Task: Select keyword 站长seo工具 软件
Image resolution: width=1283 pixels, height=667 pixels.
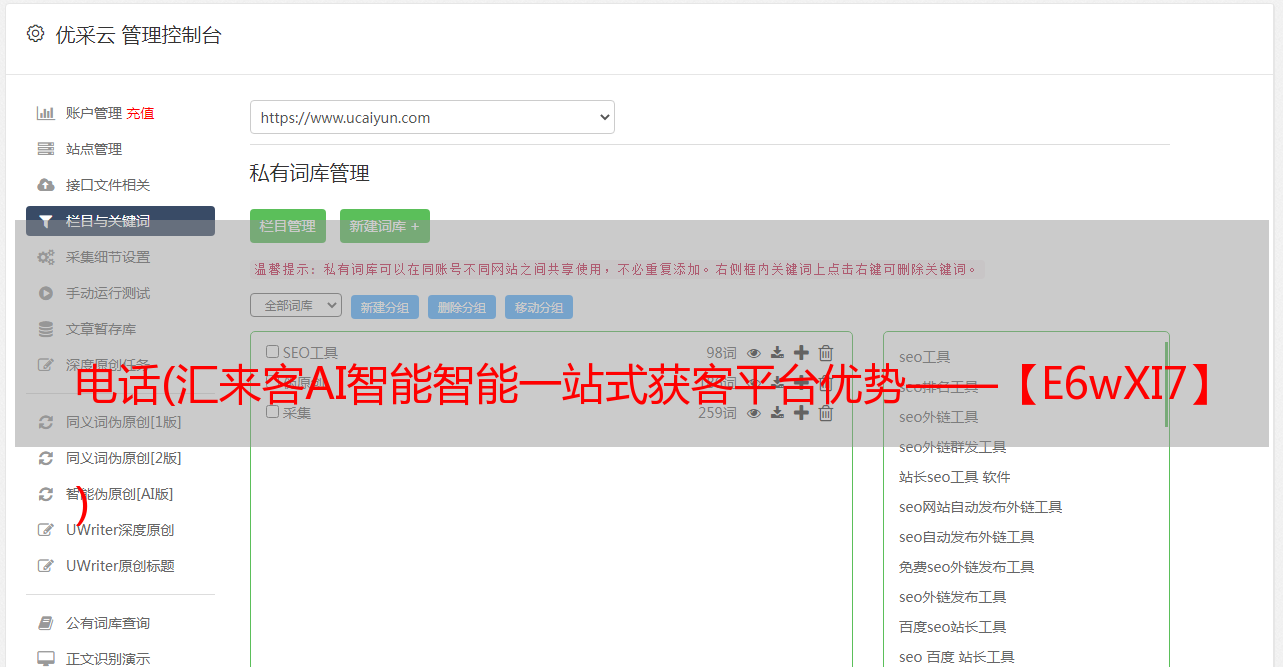Action: click(x=955, y=477)
